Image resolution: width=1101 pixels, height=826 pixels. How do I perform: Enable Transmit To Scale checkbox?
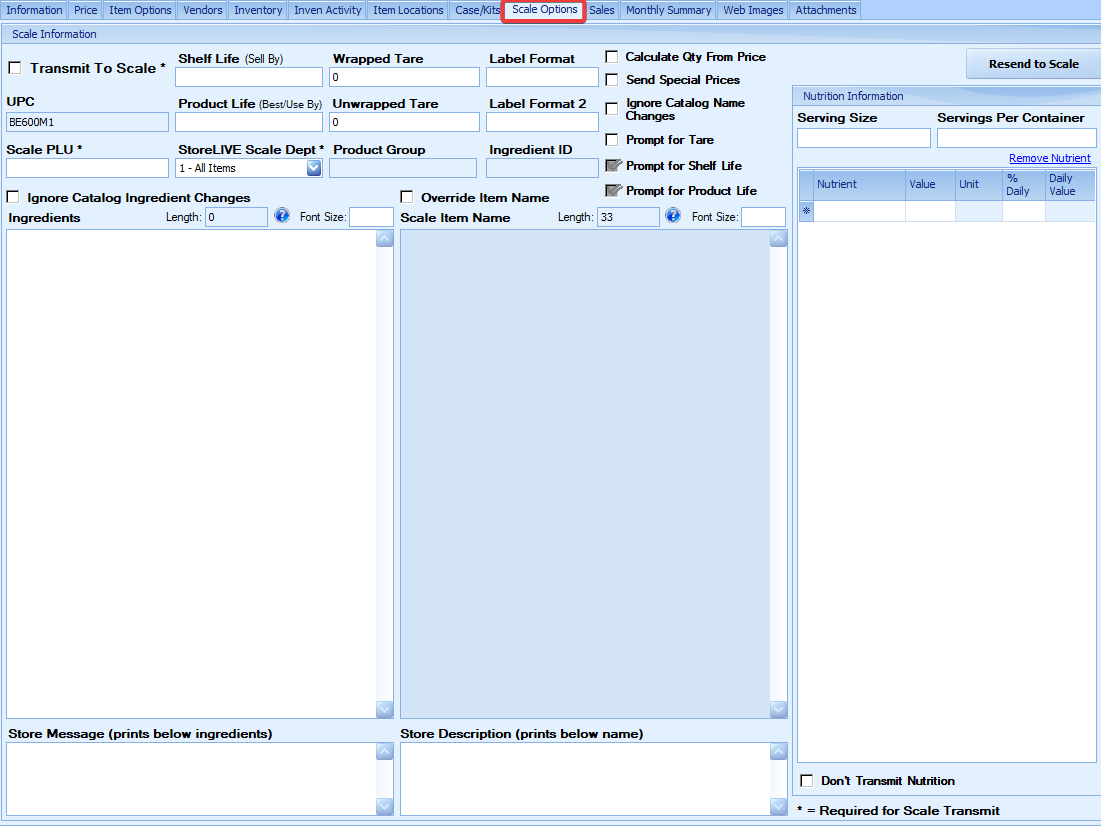pyautogui.click(x=15, y=68)
